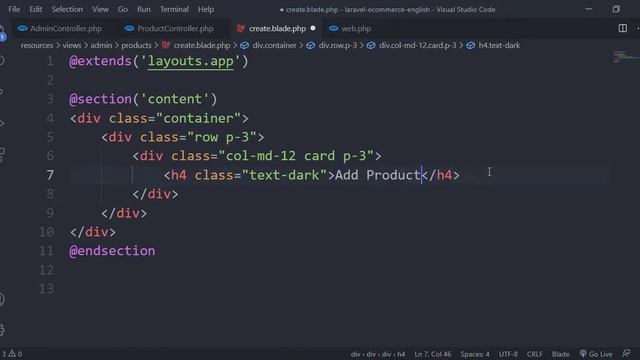640x360 pixels.
Task: Click the 'Blade' language mode selector
Action: point(560,354)
